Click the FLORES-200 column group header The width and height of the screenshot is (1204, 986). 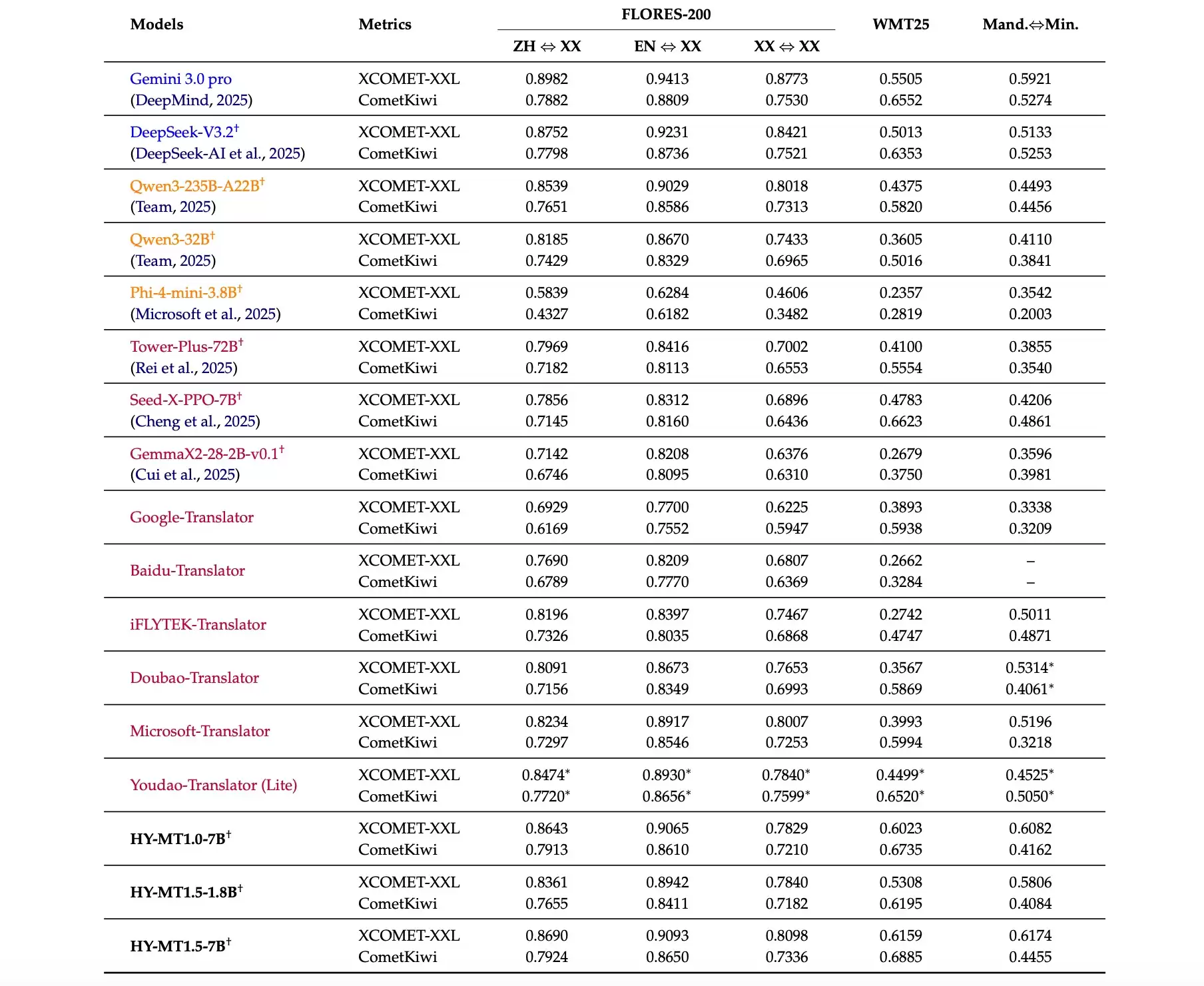[x=666, y=14]
